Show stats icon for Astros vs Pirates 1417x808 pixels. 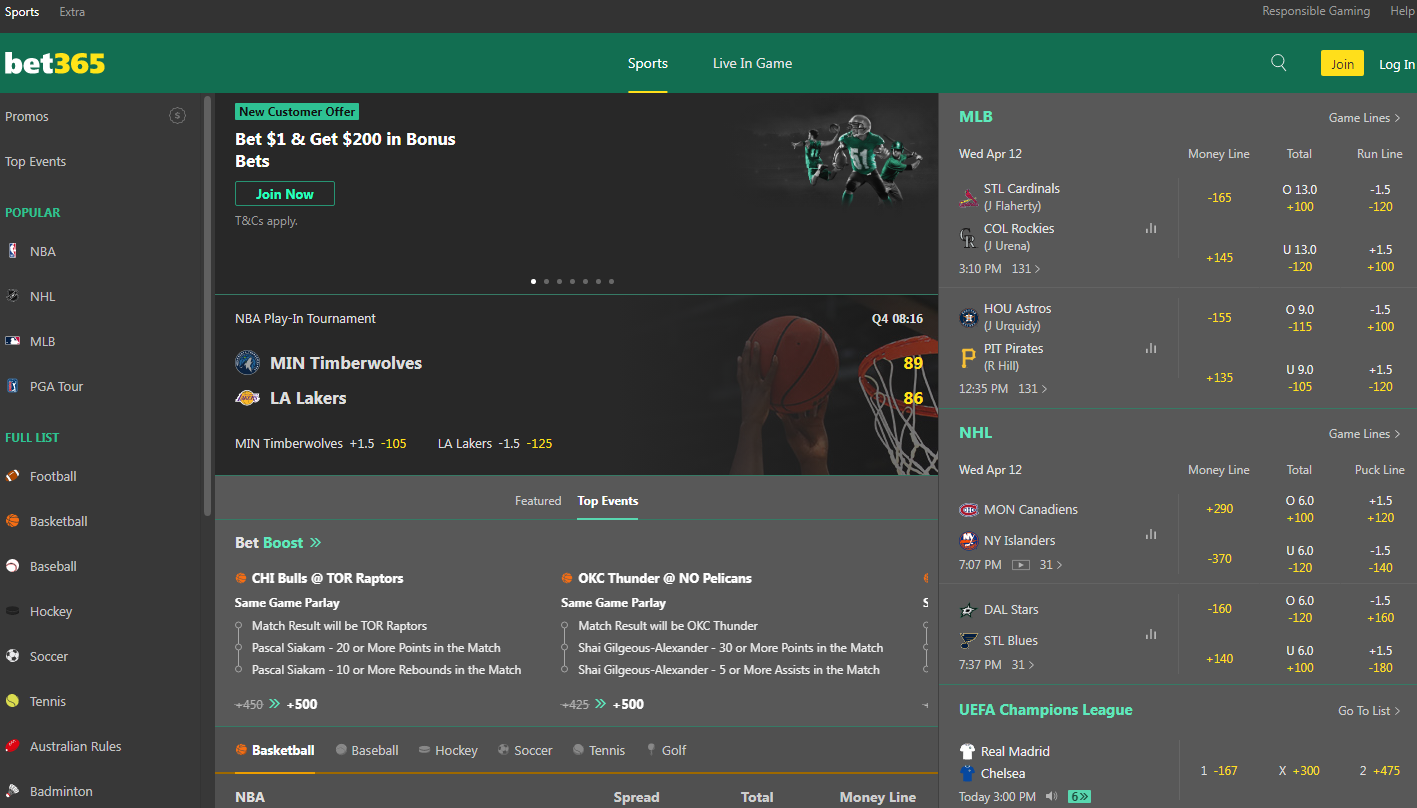(1151, 348)
